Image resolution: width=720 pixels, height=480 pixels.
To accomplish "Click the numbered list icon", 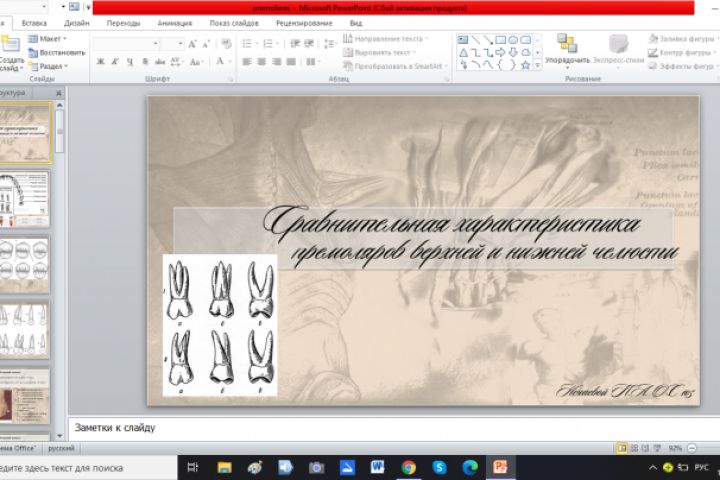I will click(270, 44).
